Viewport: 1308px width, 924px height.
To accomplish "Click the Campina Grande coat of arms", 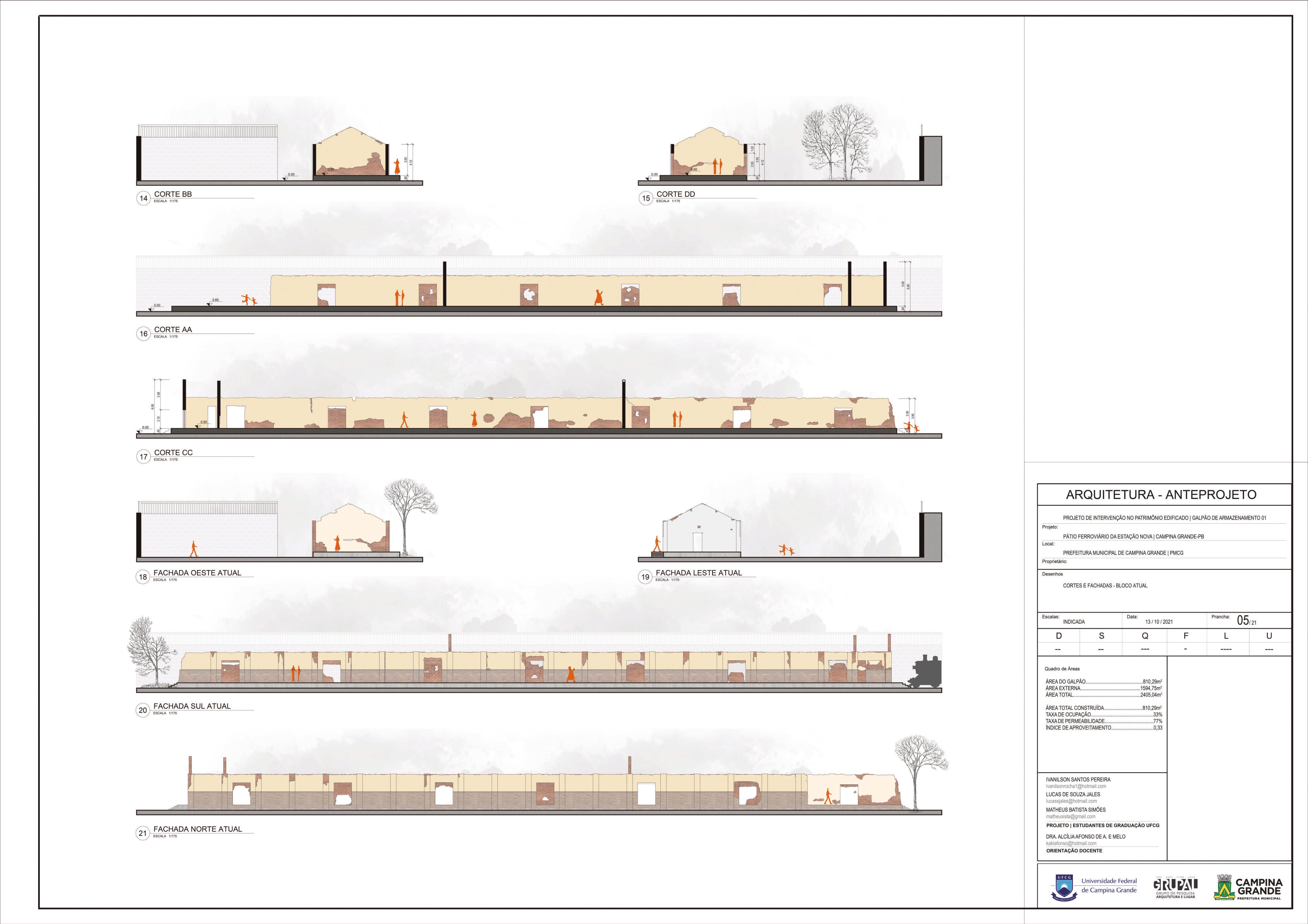I will point(1224,888).
